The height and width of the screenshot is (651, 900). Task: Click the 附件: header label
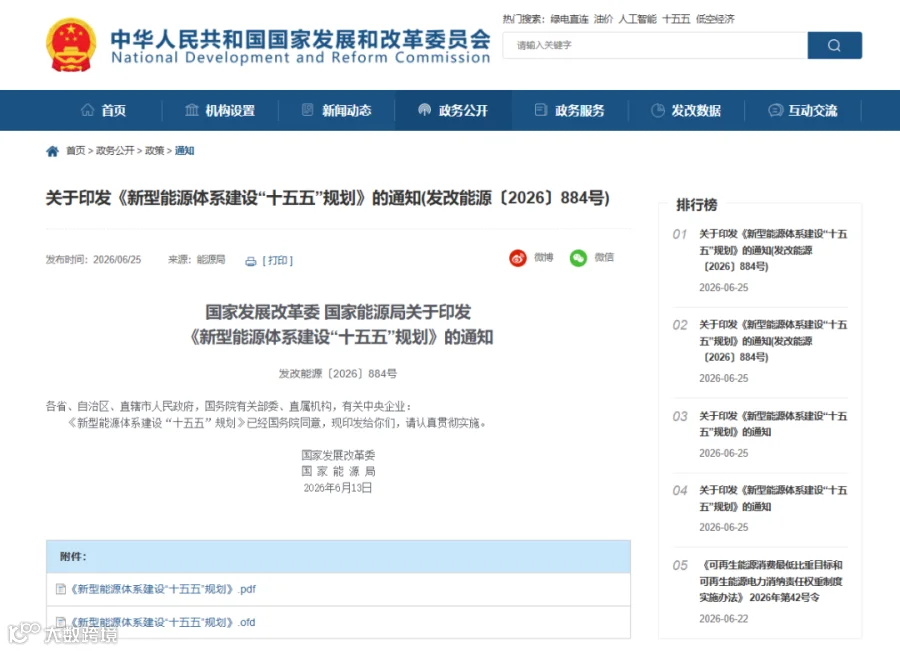73,556
